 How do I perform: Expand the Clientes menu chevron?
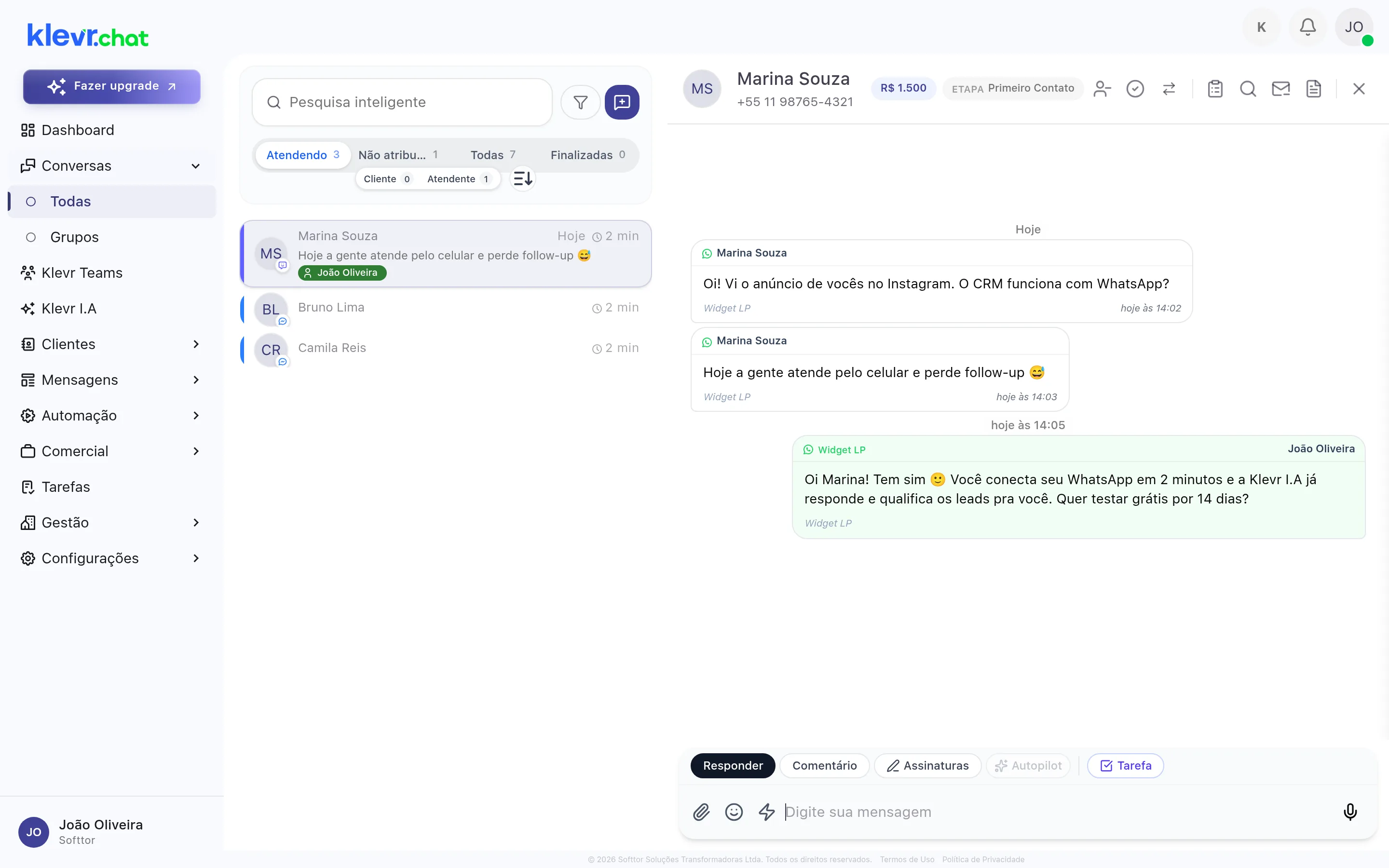point(196,344)
